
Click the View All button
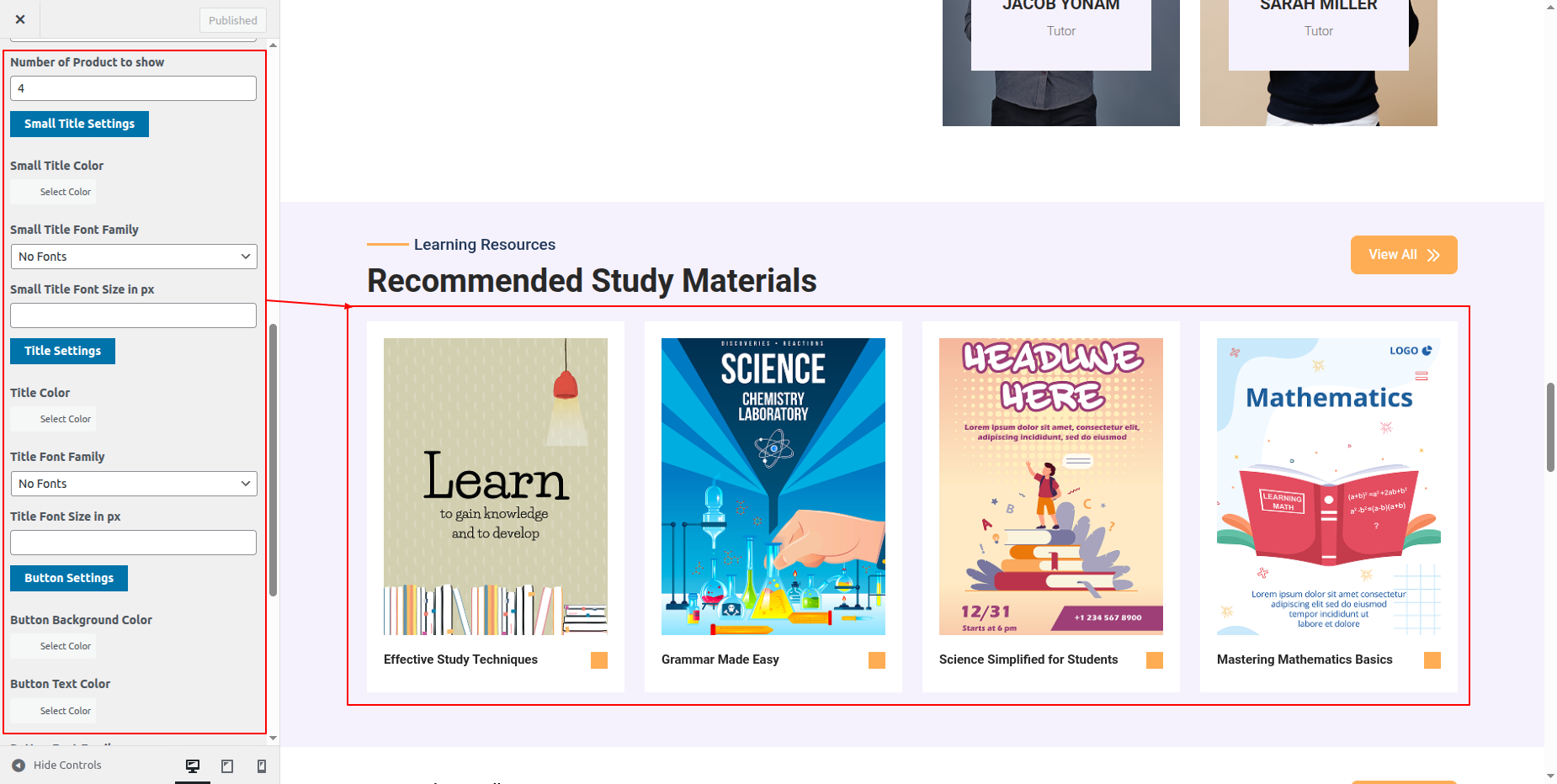click(x=1404, y=255)
